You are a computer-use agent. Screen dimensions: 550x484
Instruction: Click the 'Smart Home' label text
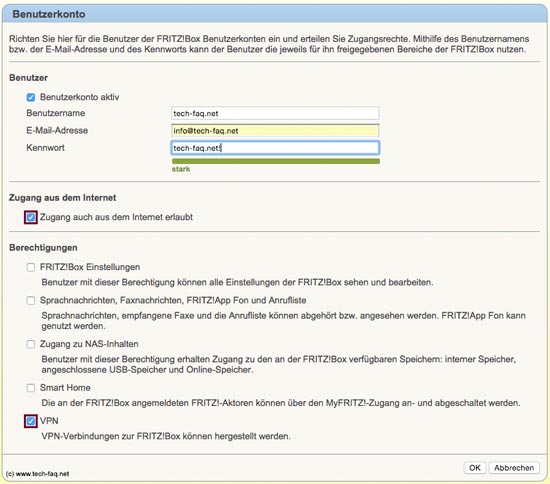point(65,388)
